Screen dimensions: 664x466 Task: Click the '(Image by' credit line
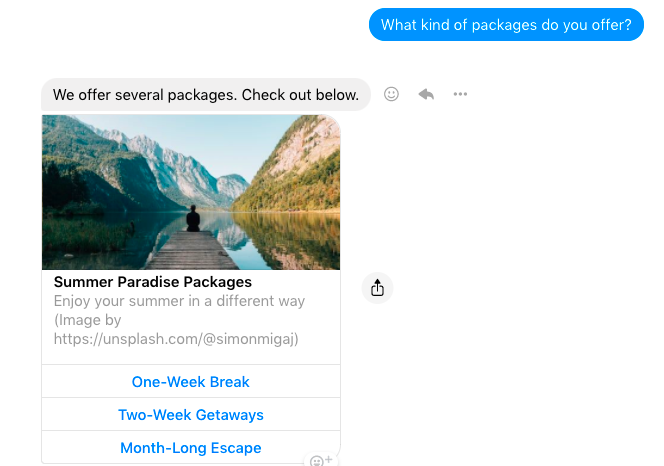(88, 320)
